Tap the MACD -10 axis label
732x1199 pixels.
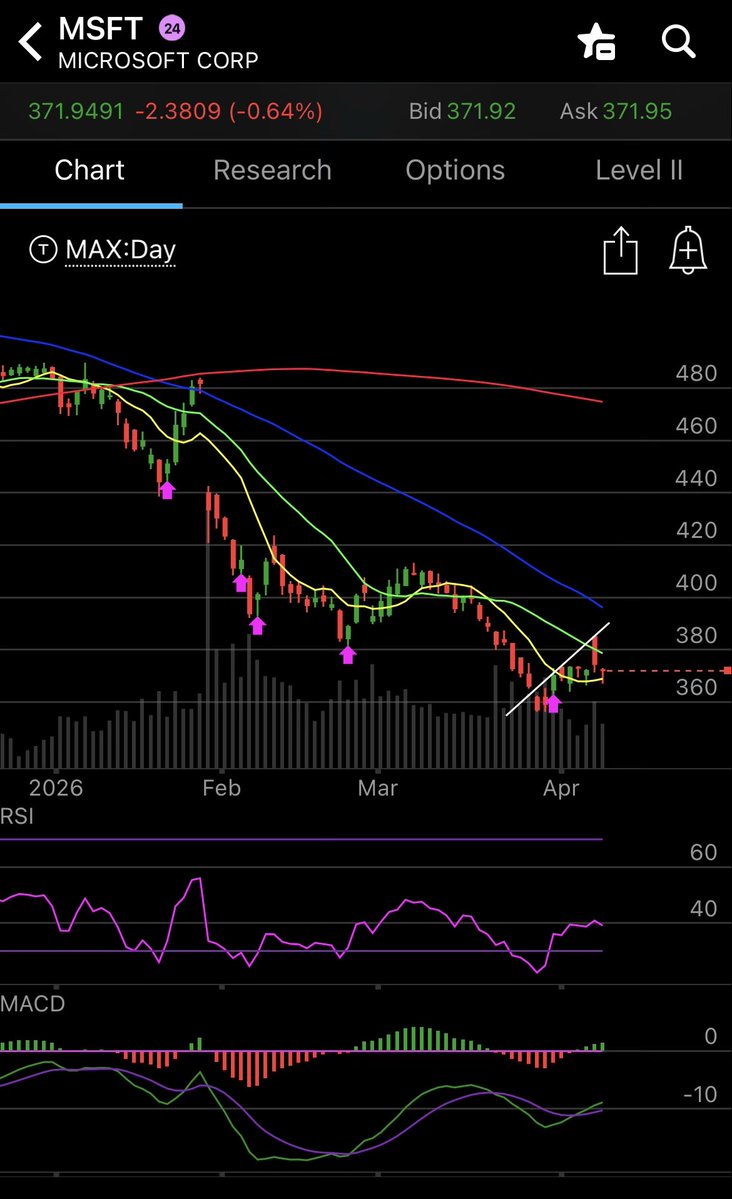click(x=700, y=1094)
